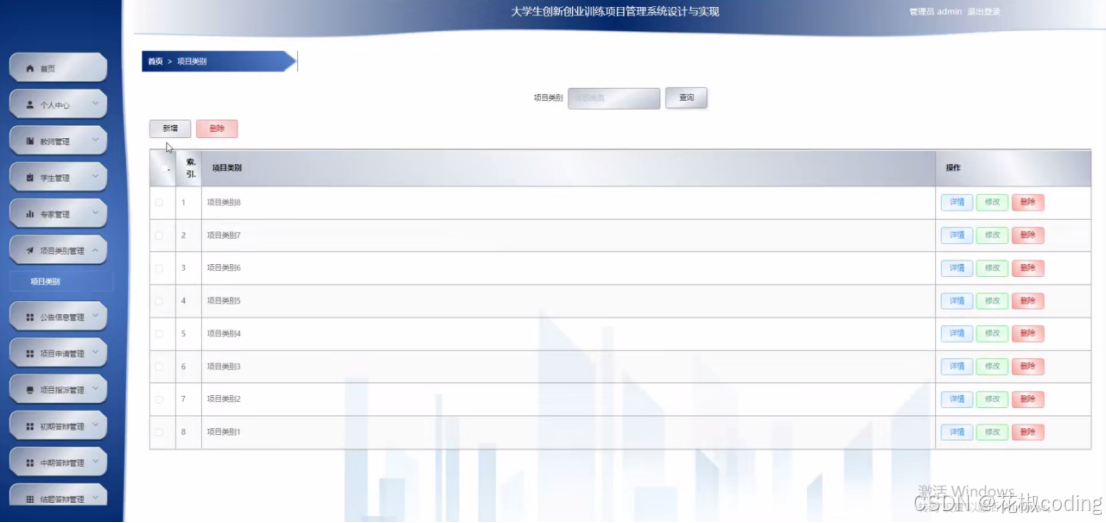Viewport: 1106px width, 523px height.
Task: Check the box for row 项目类别7
Action: click(x=159, y=236)
